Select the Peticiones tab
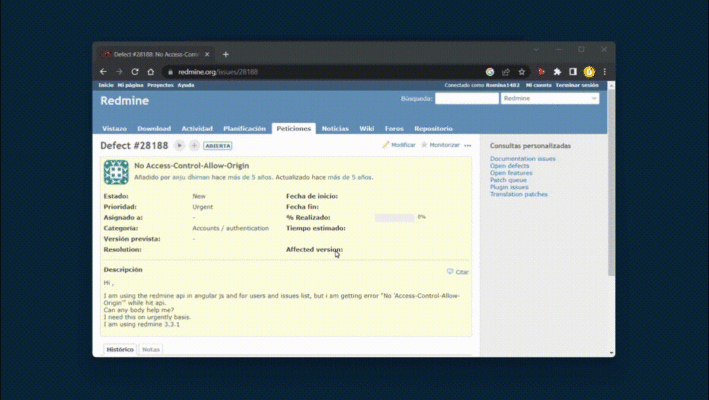709x400 pixels. point(294,129)
